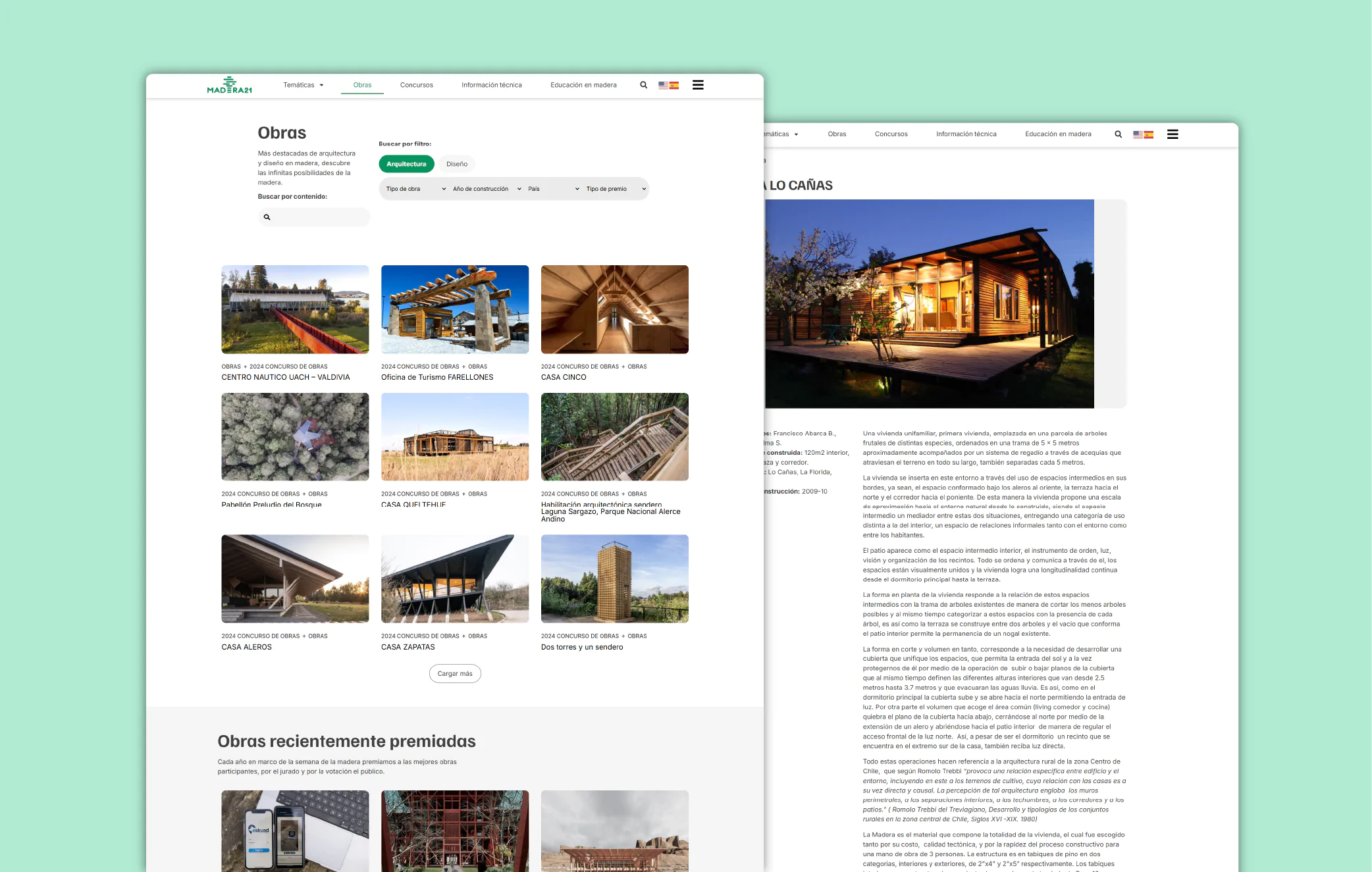
Task: Open search via the left window's magnifier icon
Action: 643,85
